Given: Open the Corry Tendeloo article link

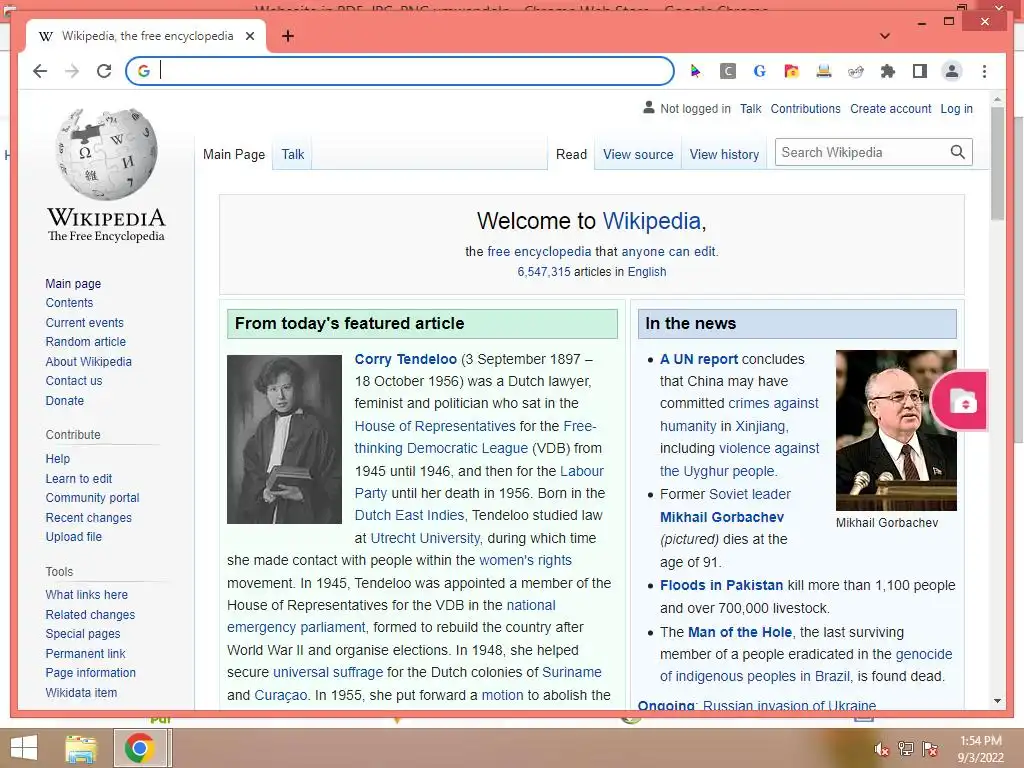Looking at the screenshot, I should point(406,359).
